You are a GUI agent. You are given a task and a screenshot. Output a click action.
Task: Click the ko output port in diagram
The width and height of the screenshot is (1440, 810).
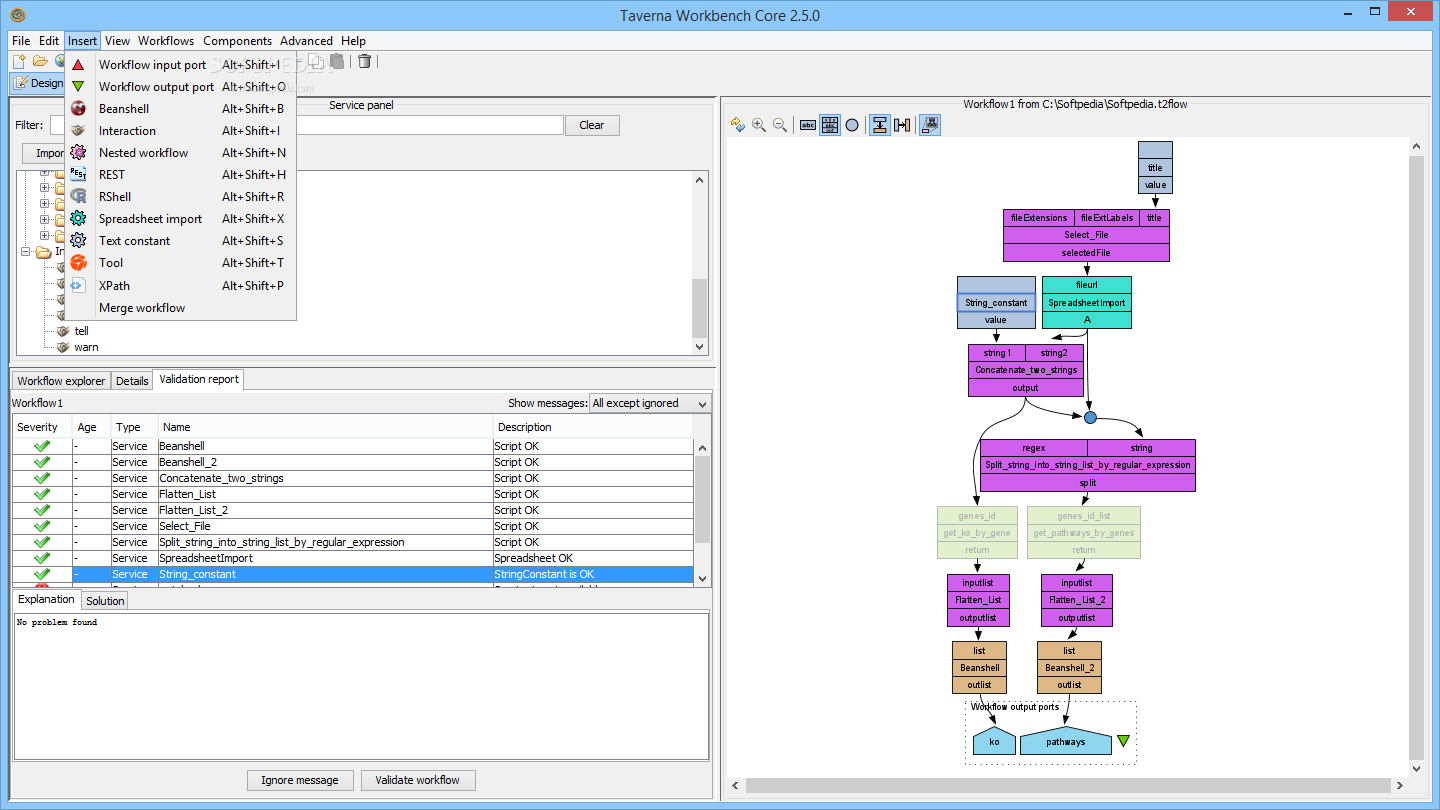(994, 741)
